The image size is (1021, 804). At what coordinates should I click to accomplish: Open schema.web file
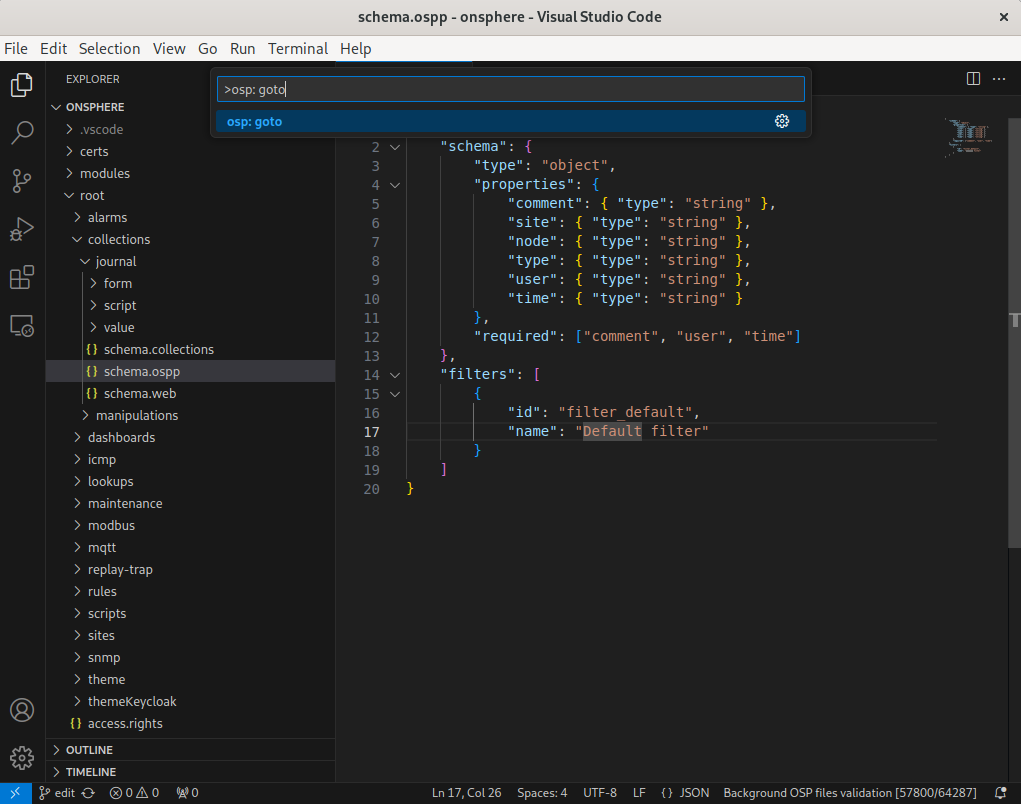coord(191,393)
